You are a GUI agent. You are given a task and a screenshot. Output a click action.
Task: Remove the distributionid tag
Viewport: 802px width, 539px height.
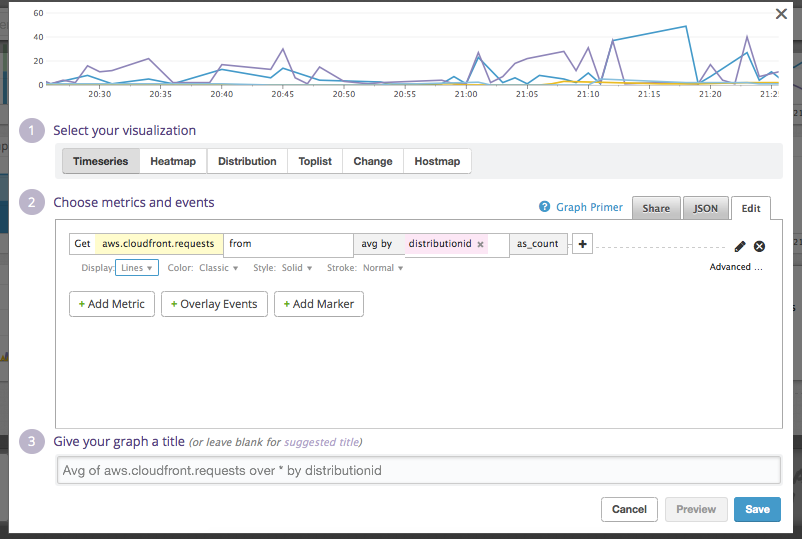click(480, 244)
